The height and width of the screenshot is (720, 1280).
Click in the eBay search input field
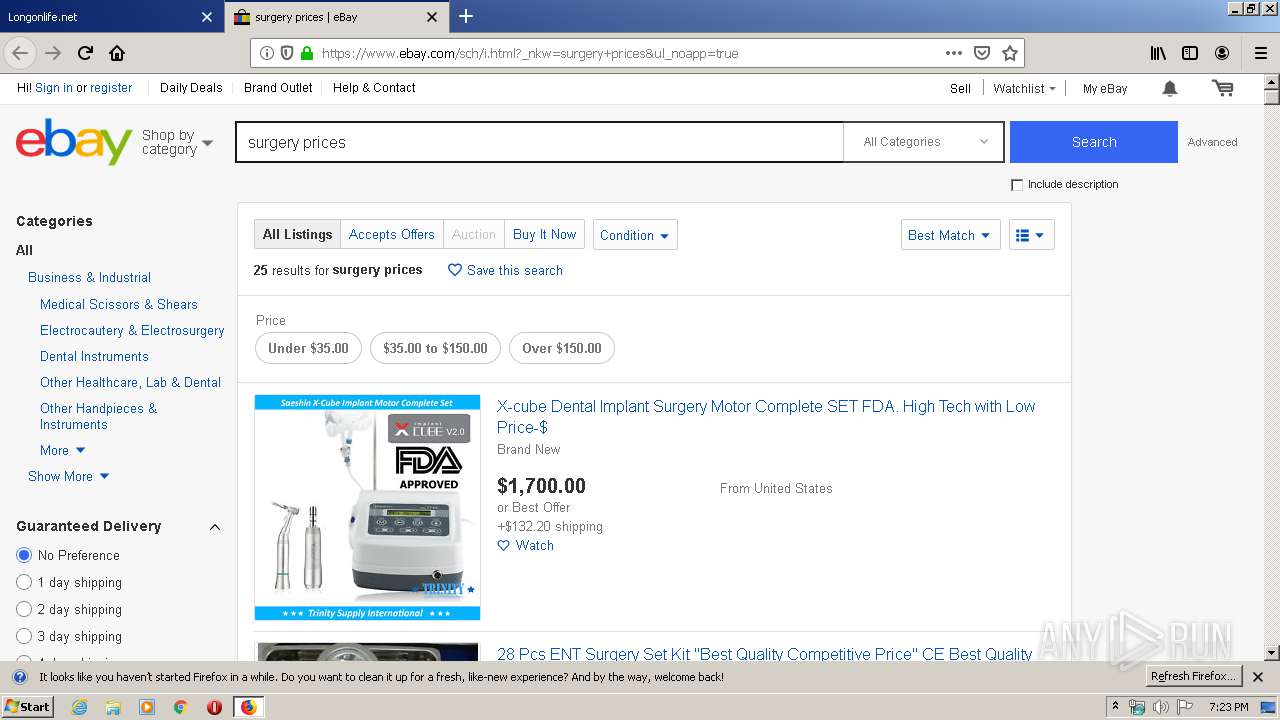[x=540, y=142]
